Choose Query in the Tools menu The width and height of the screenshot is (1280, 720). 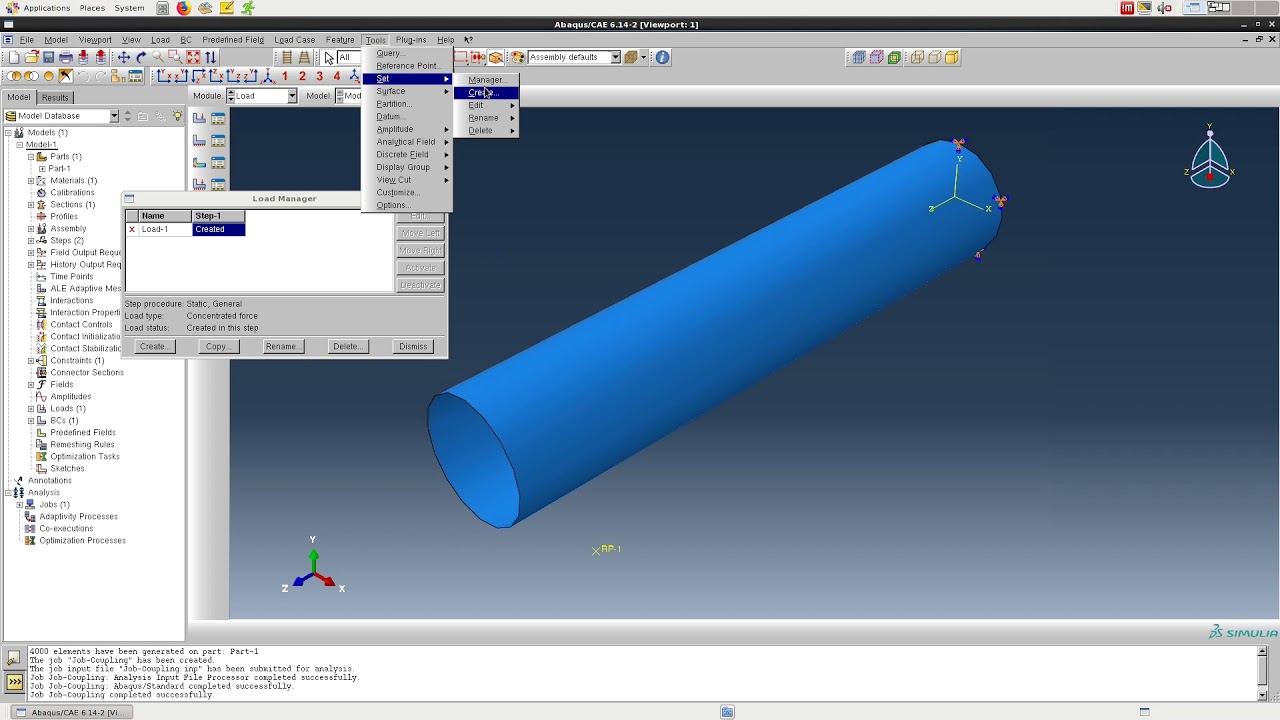(x=407, y=53)
